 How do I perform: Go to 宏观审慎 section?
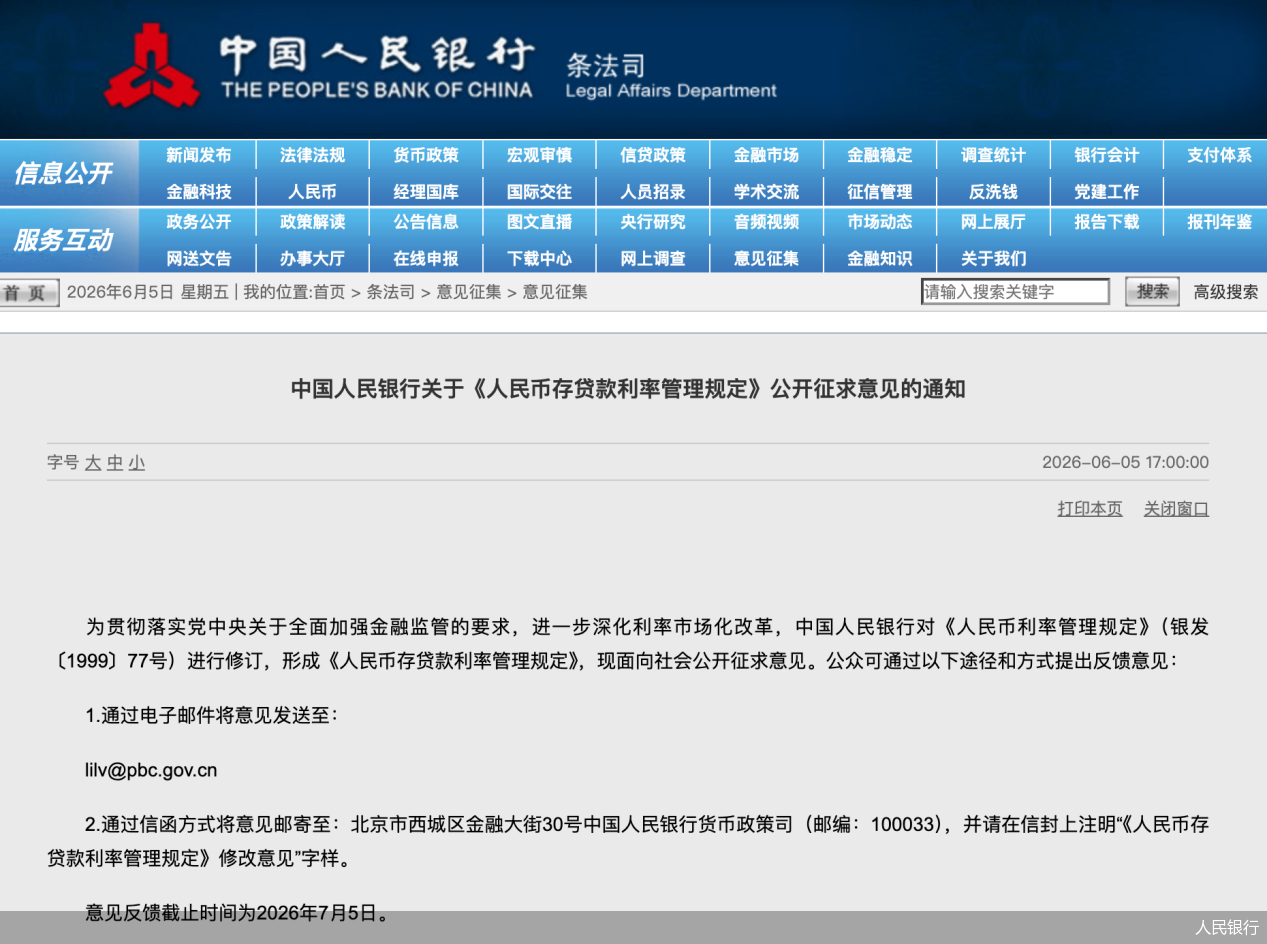point(539,155)
